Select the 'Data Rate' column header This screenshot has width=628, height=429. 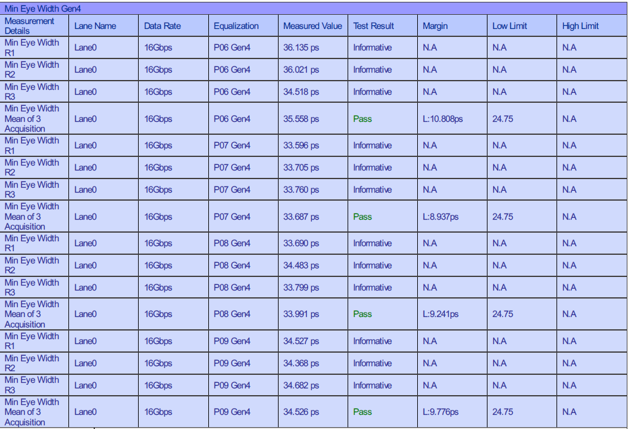(x=162, y=26)
